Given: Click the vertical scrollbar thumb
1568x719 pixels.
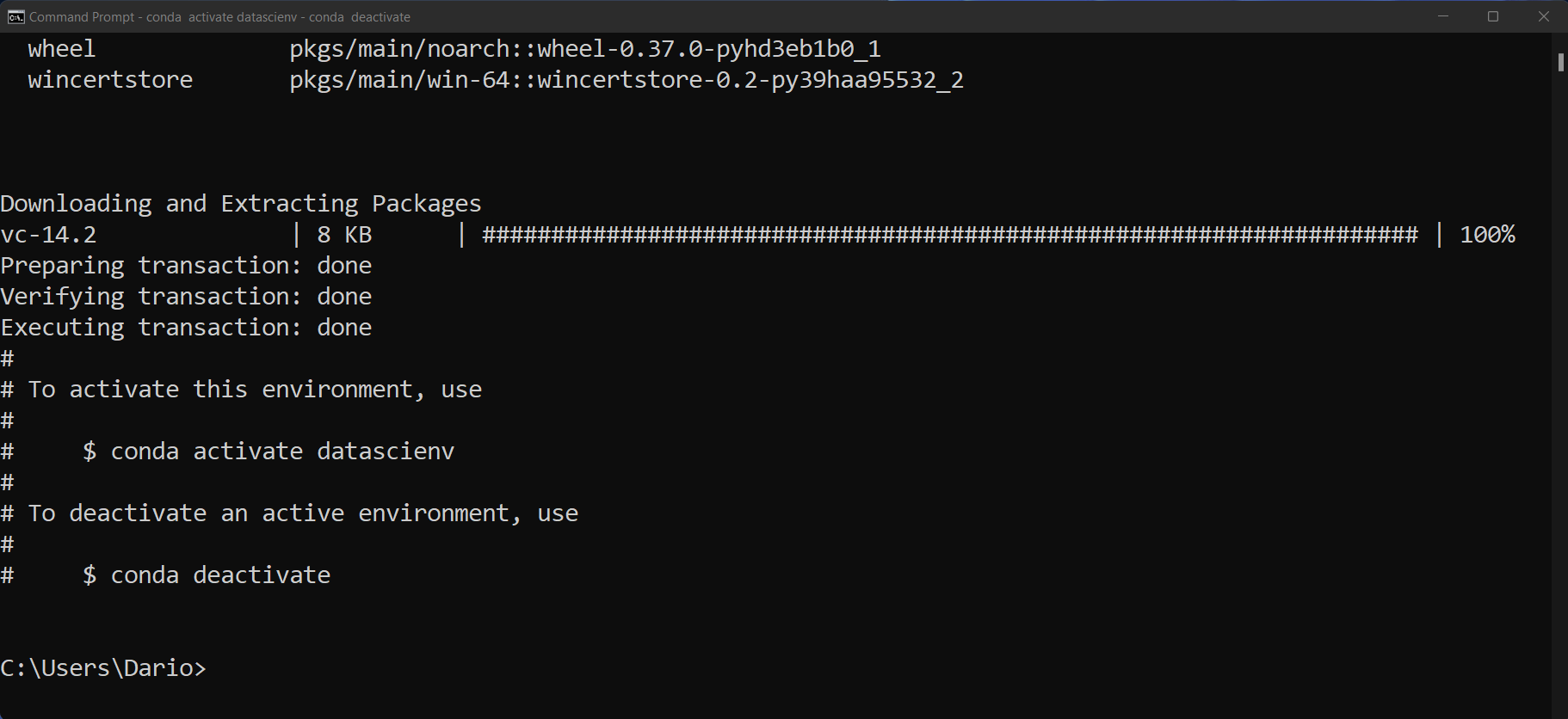Looking at the screenshot, I should [1559, 62].
